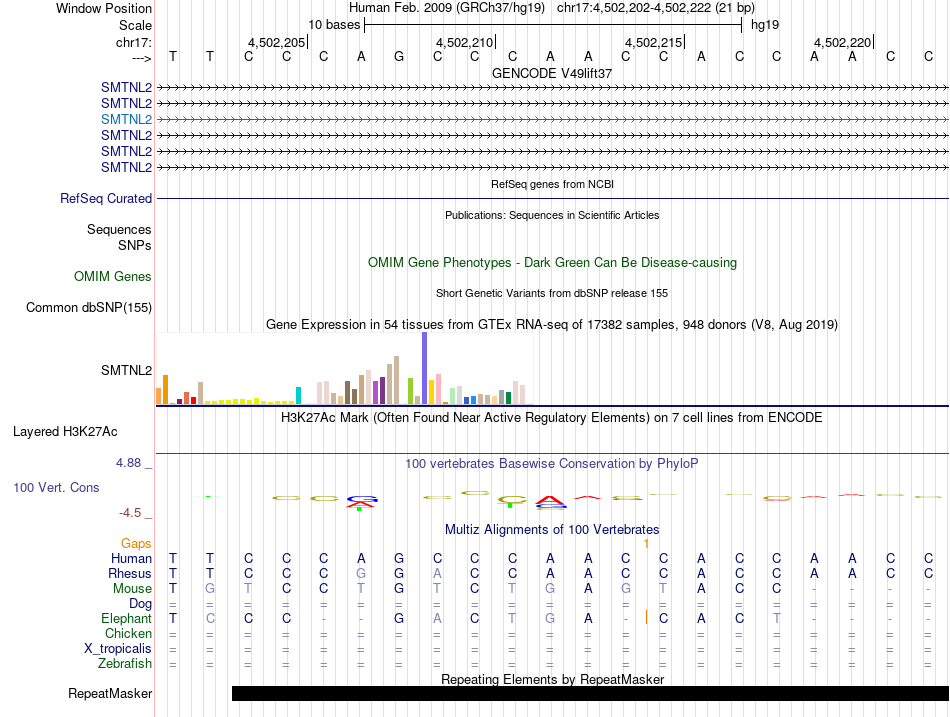
Task: Click the Chicken alignment row label
Action: (x=128, y=633)
